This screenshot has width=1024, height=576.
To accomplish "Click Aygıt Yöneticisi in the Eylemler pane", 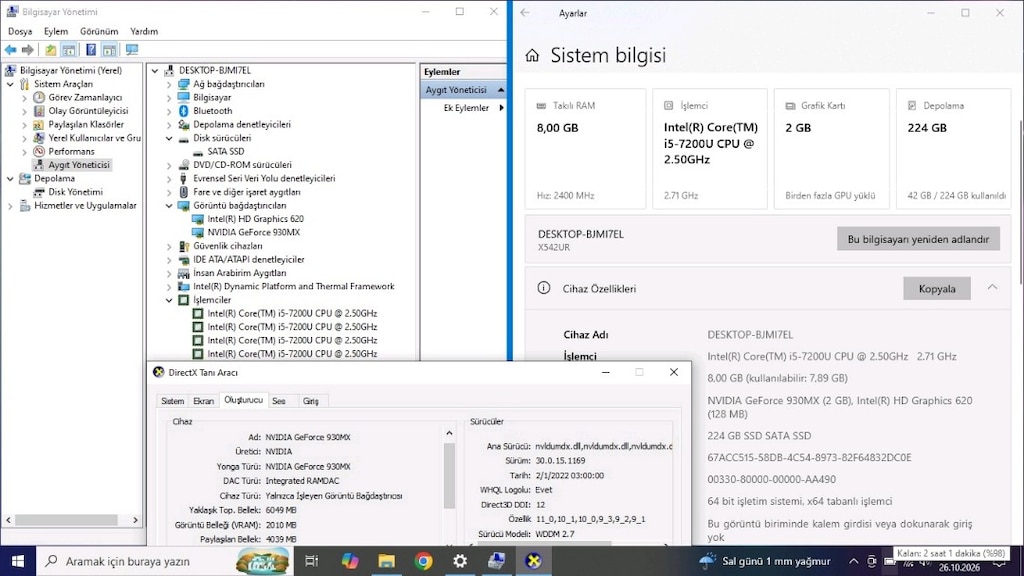I will pos(463,89).
